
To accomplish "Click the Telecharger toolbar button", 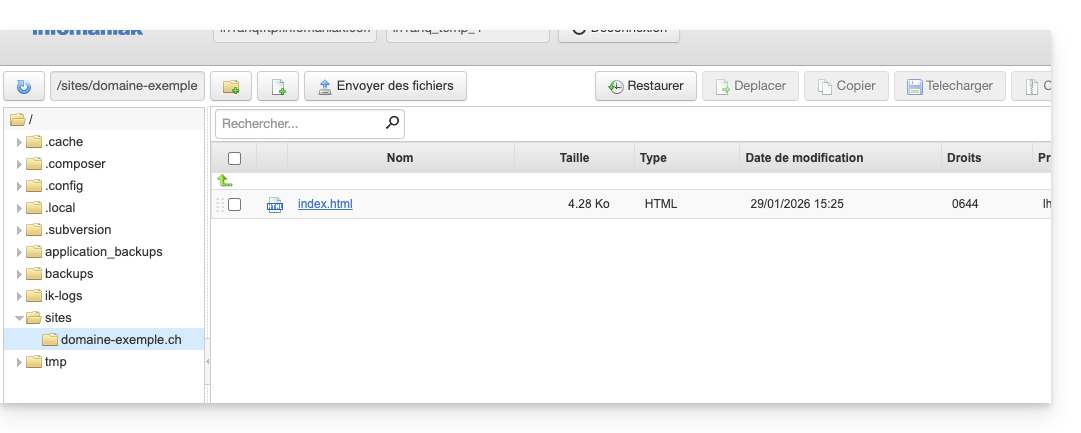I will tap(948, 86).
